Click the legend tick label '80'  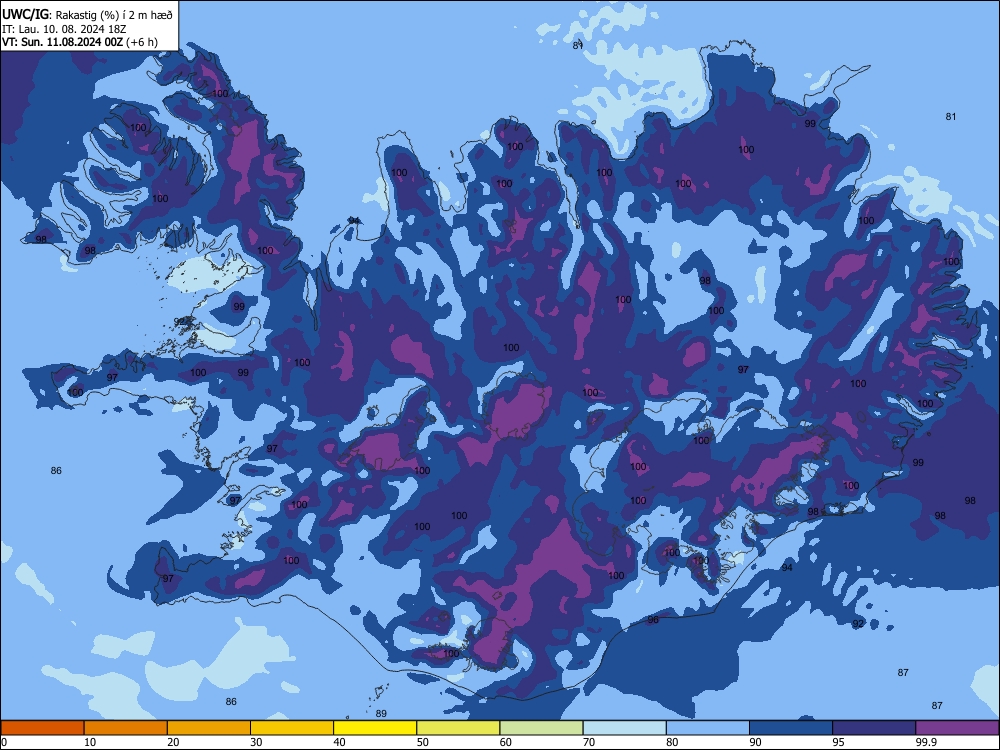[x=672, y=742]
